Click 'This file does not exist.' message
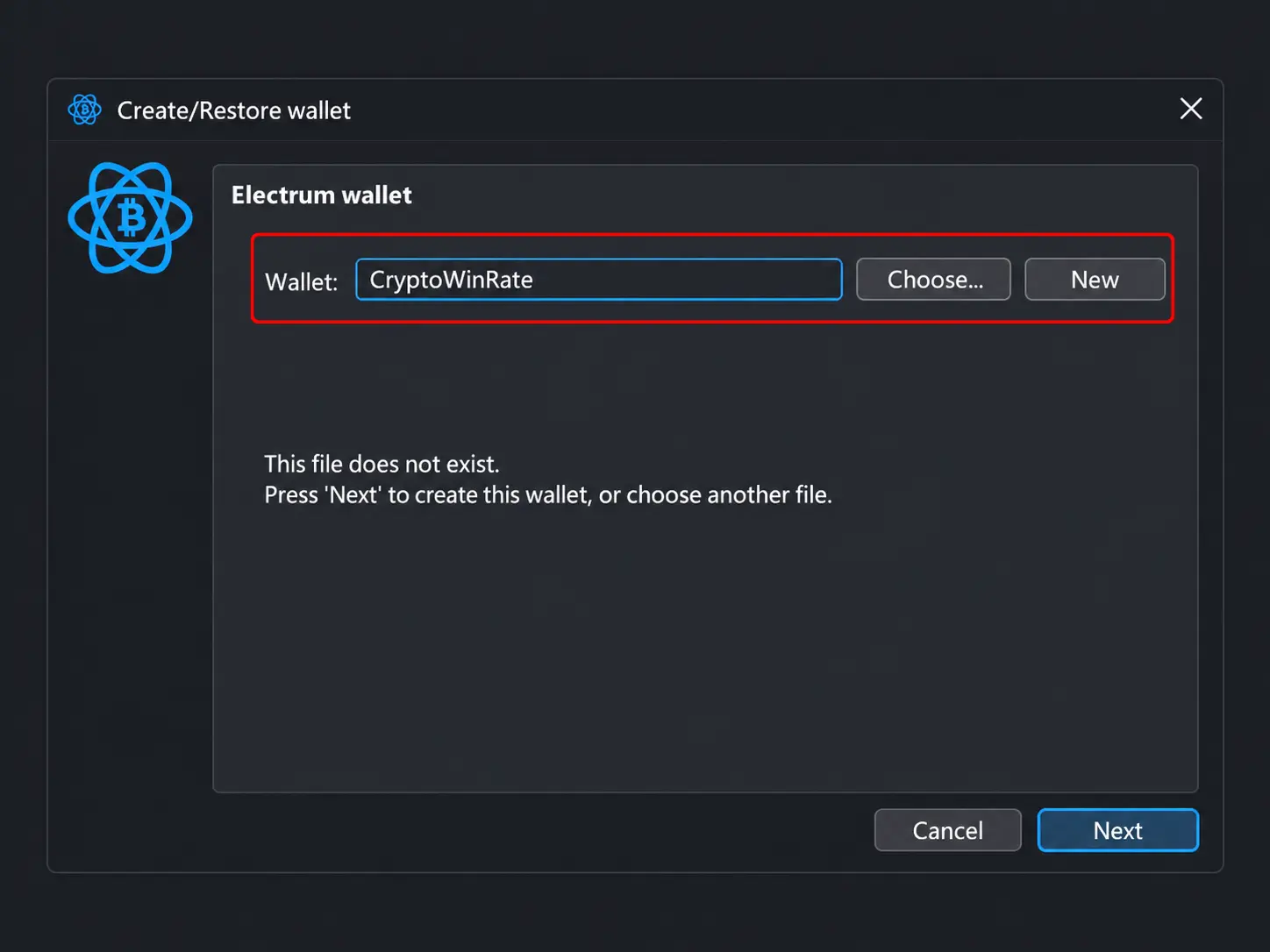 click(x=382, y=464)
